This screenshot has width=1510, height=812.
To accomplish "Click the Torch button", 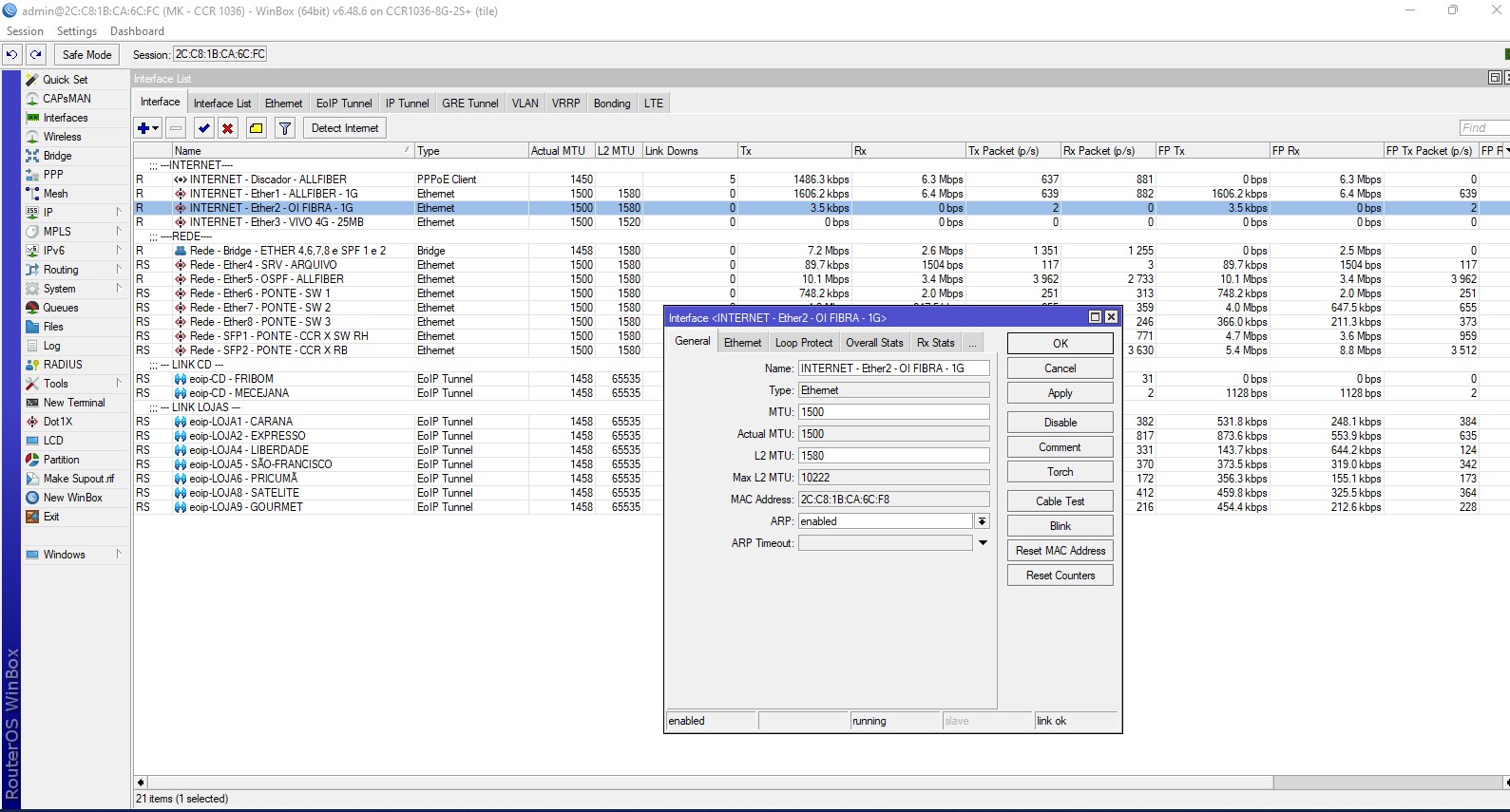I will point(1060,472).
